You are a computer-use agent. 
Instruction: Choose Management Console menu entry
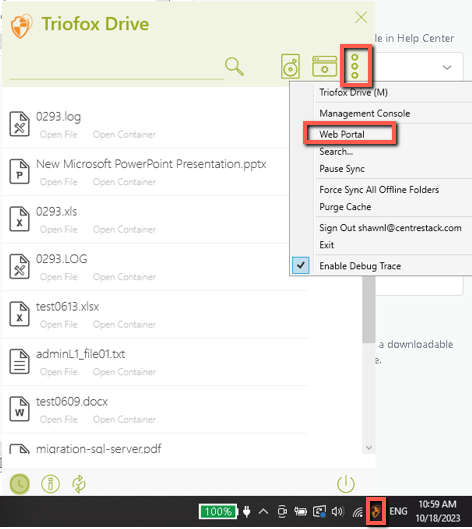tap(365, 113)
